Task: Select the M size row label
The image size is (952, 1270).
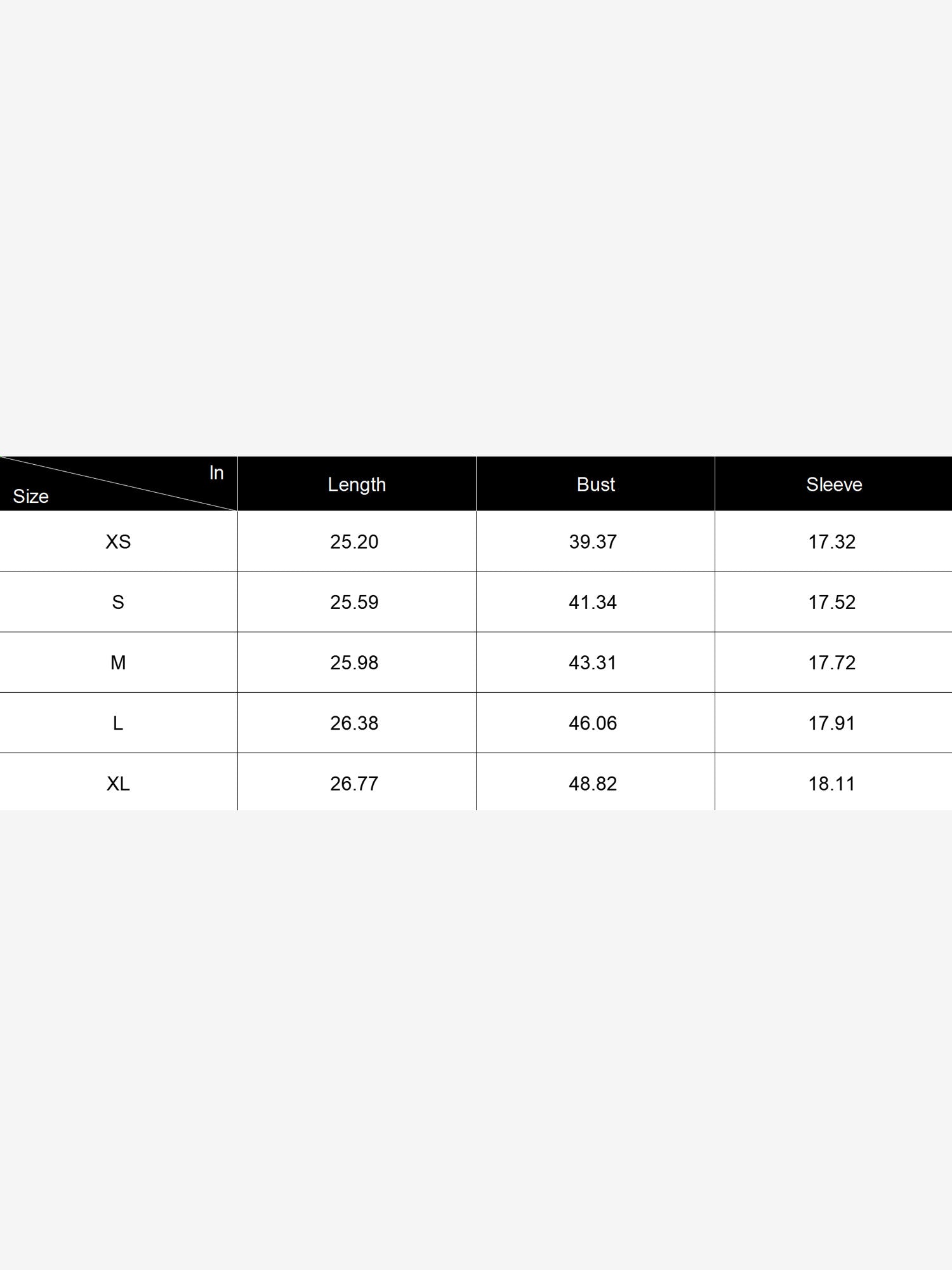Action: (118, 662)
